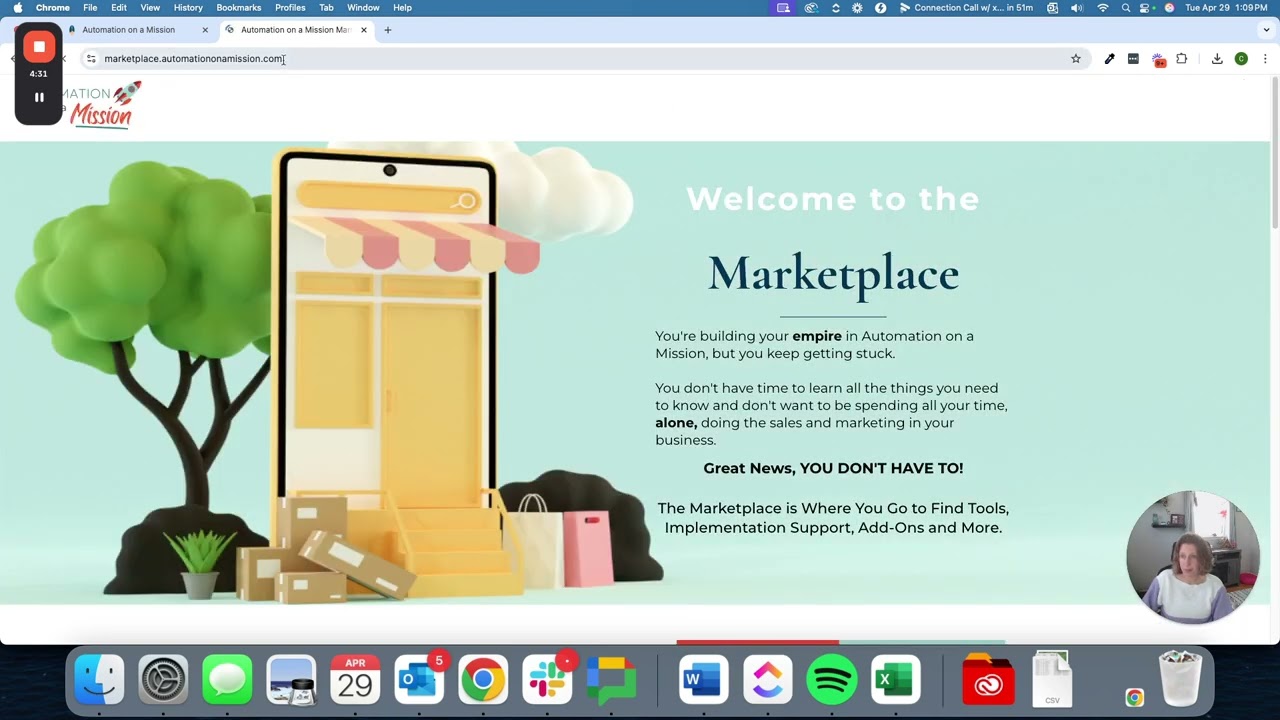Open the Chrome app menu
This screenshot has width=1280, height=720.
(x=53, y=8)
